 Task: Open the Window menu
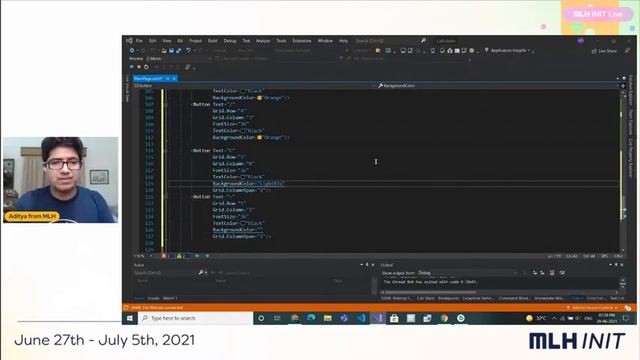coord(325,41)
